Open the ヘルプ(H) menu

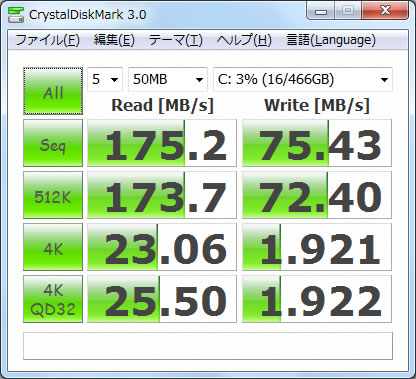tap(244, 40)
